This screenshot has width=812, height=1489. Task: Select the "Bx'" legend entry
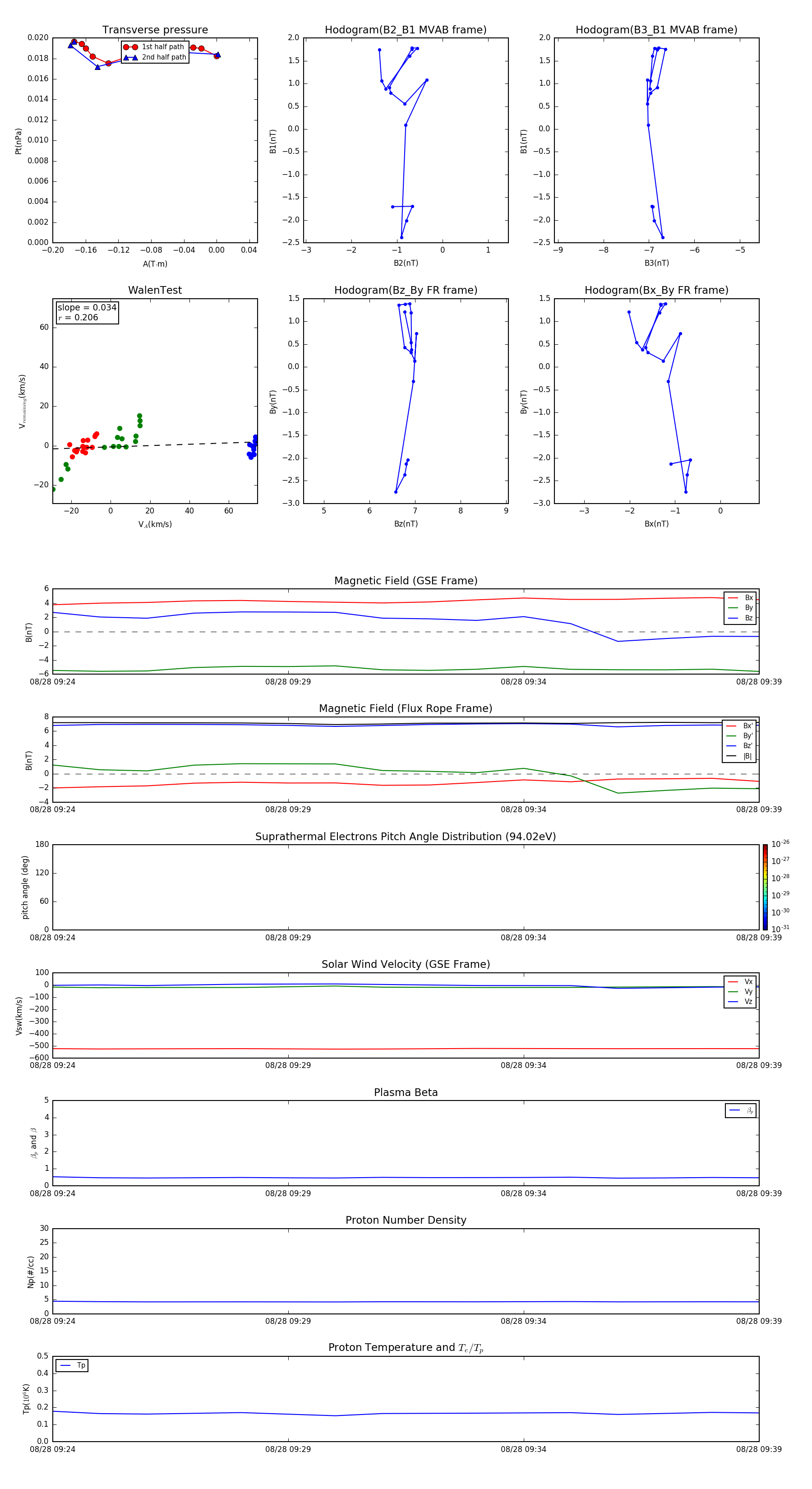(740, 726)
